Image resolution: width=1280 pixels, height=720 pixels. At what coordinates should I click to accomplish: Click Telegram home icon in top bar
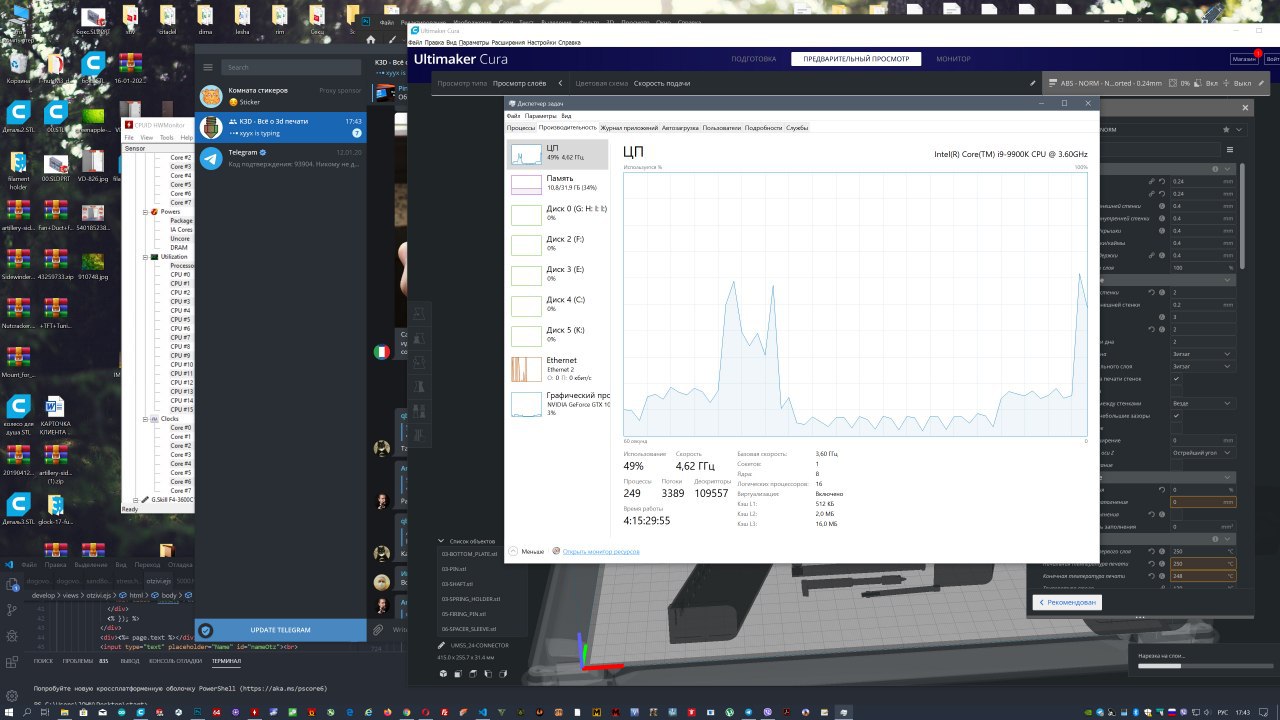tap(371, 40)
